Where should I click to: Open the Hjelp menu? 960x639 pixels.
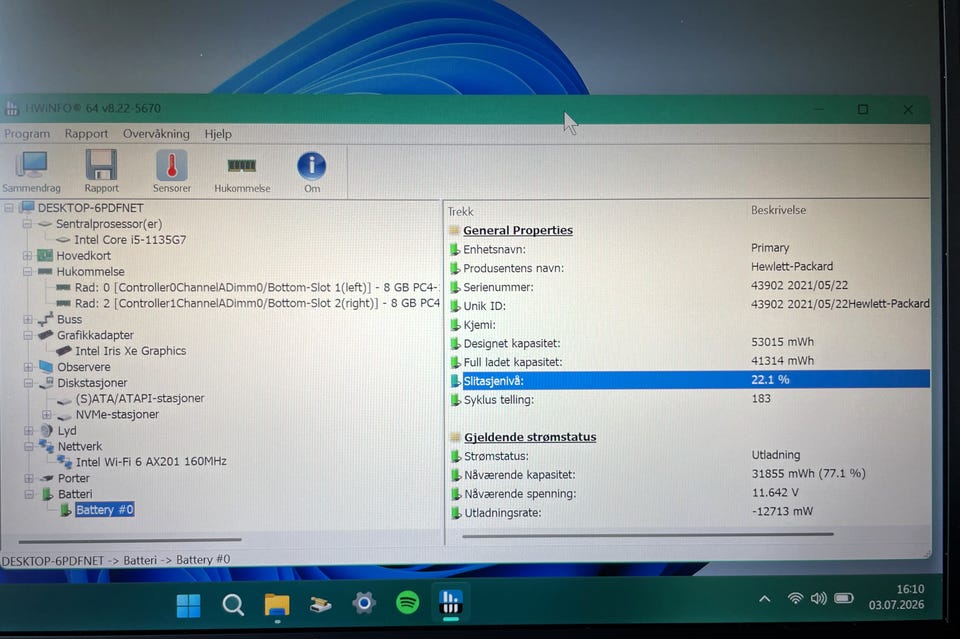(218, 134)
